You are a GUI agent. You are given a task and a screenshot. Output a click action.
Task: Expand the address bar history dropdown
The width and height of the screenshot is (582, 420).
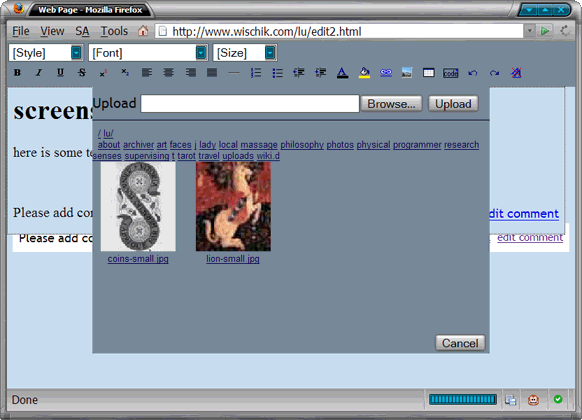point(530,31)
